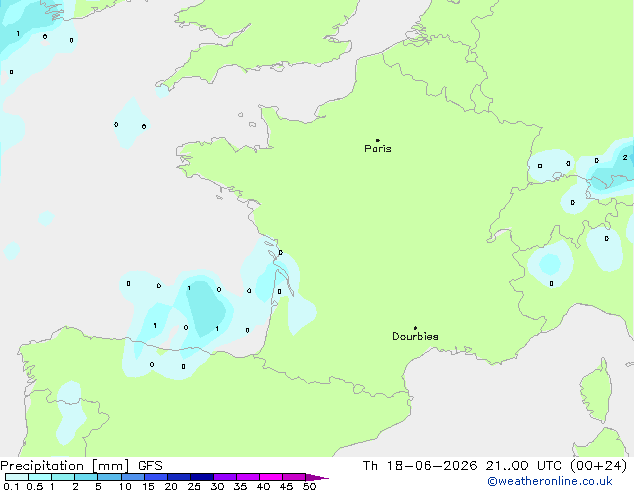Click the '50' legend scale label

309,486
